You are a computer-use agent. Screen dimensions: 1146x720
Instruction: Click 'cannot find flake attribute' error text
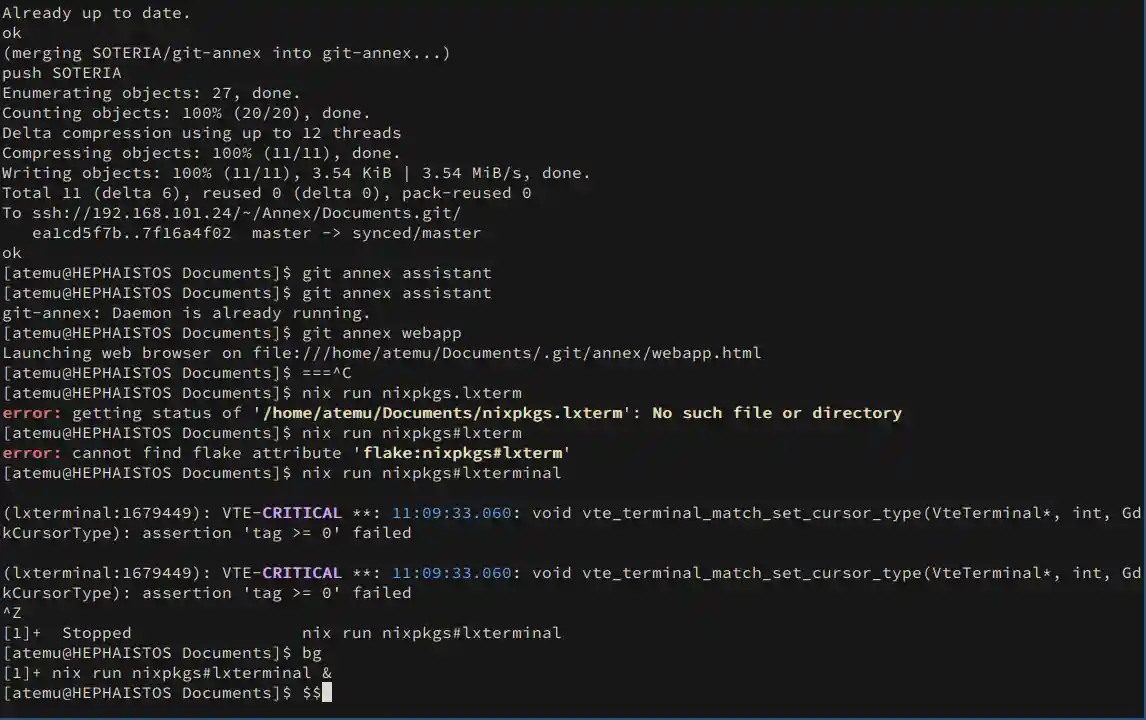(x=207, y=453)
